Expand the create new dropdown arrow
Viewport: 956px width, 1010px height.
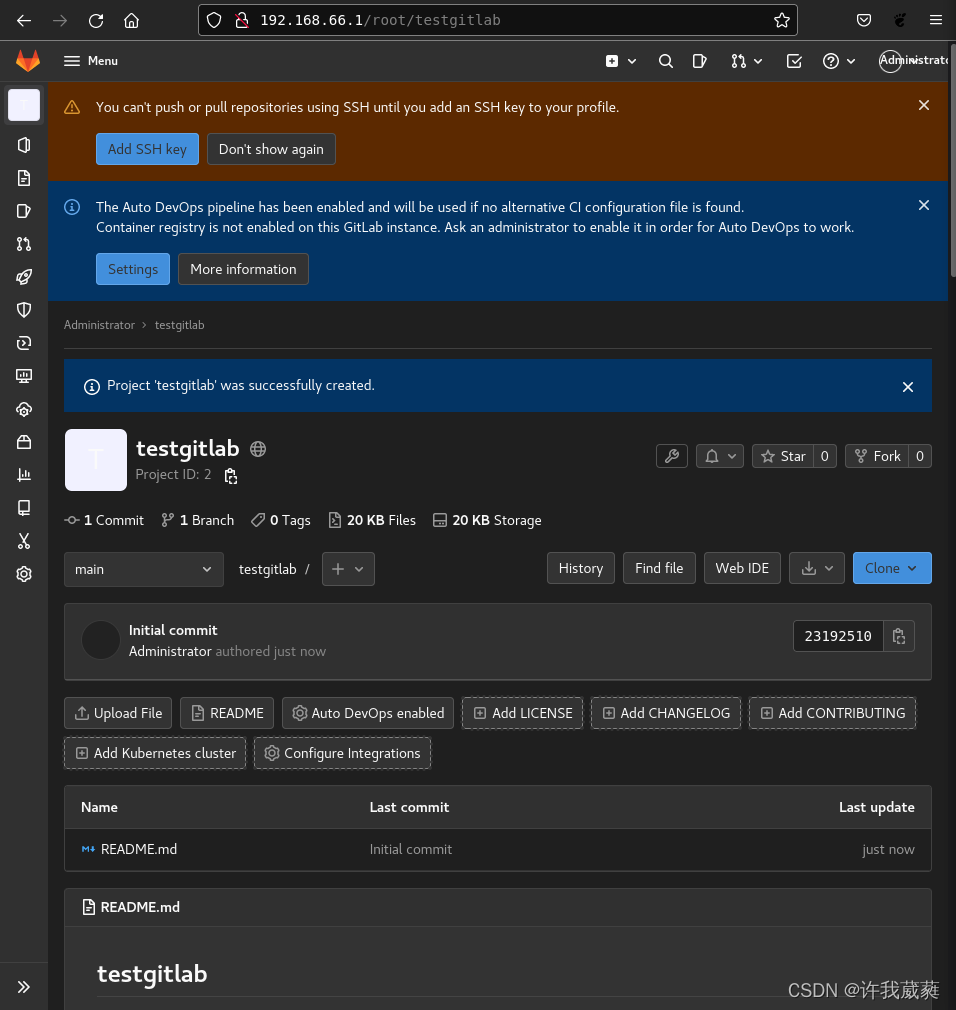[x=632, y=61]
